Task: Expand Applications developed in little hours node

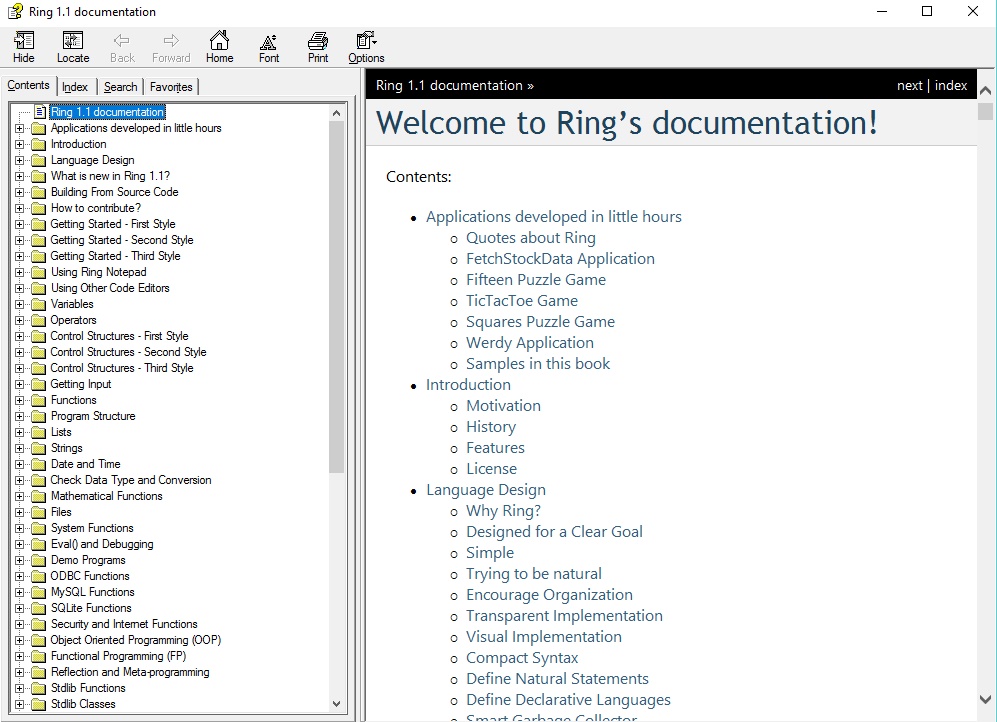Action: [19, 128]
